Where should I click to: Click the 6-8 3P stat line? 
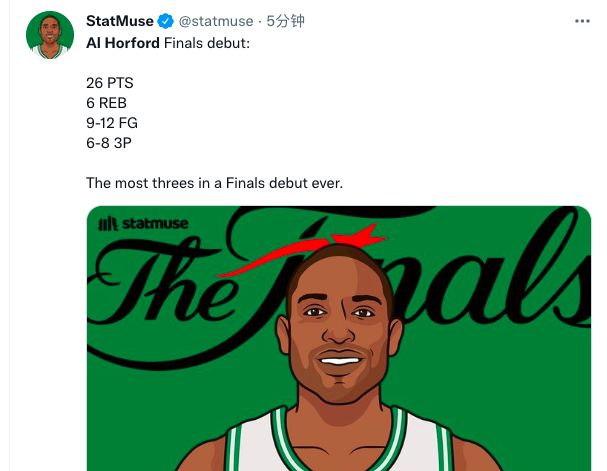[109, 143]
